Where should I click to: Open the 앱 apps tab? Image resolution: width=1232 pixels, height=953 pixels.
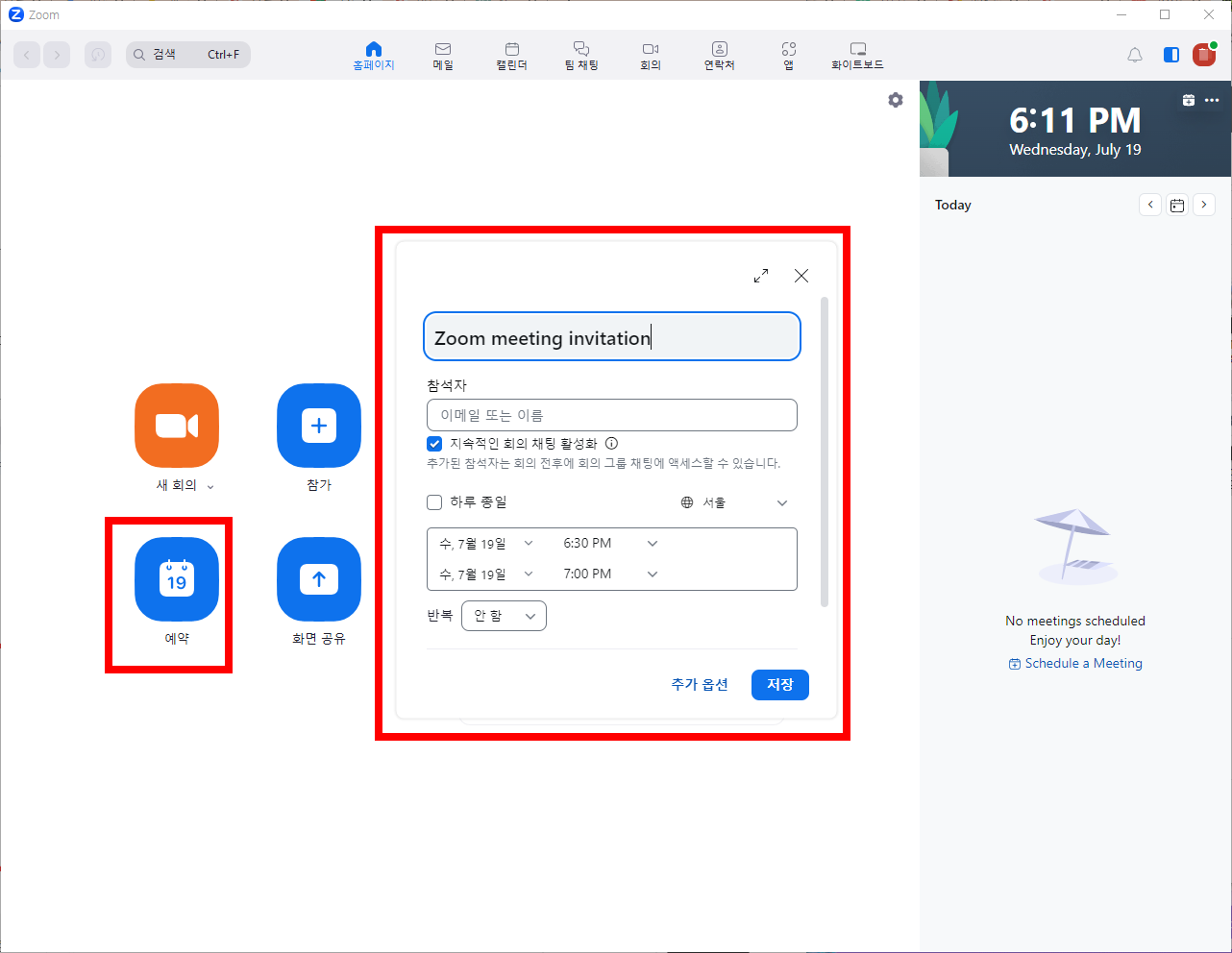788,55
